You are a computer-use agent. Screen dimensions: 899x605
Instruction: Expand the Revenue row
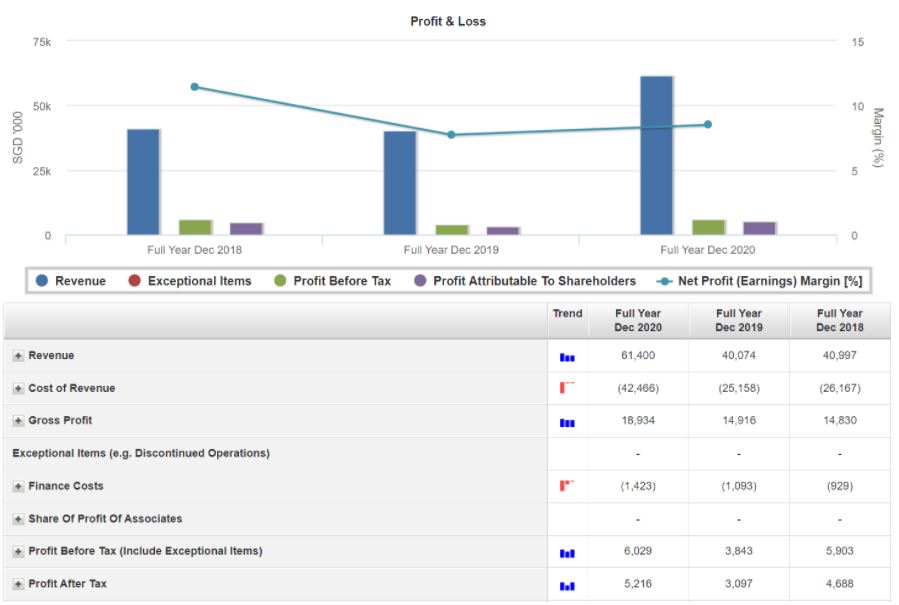click(19, 356)
